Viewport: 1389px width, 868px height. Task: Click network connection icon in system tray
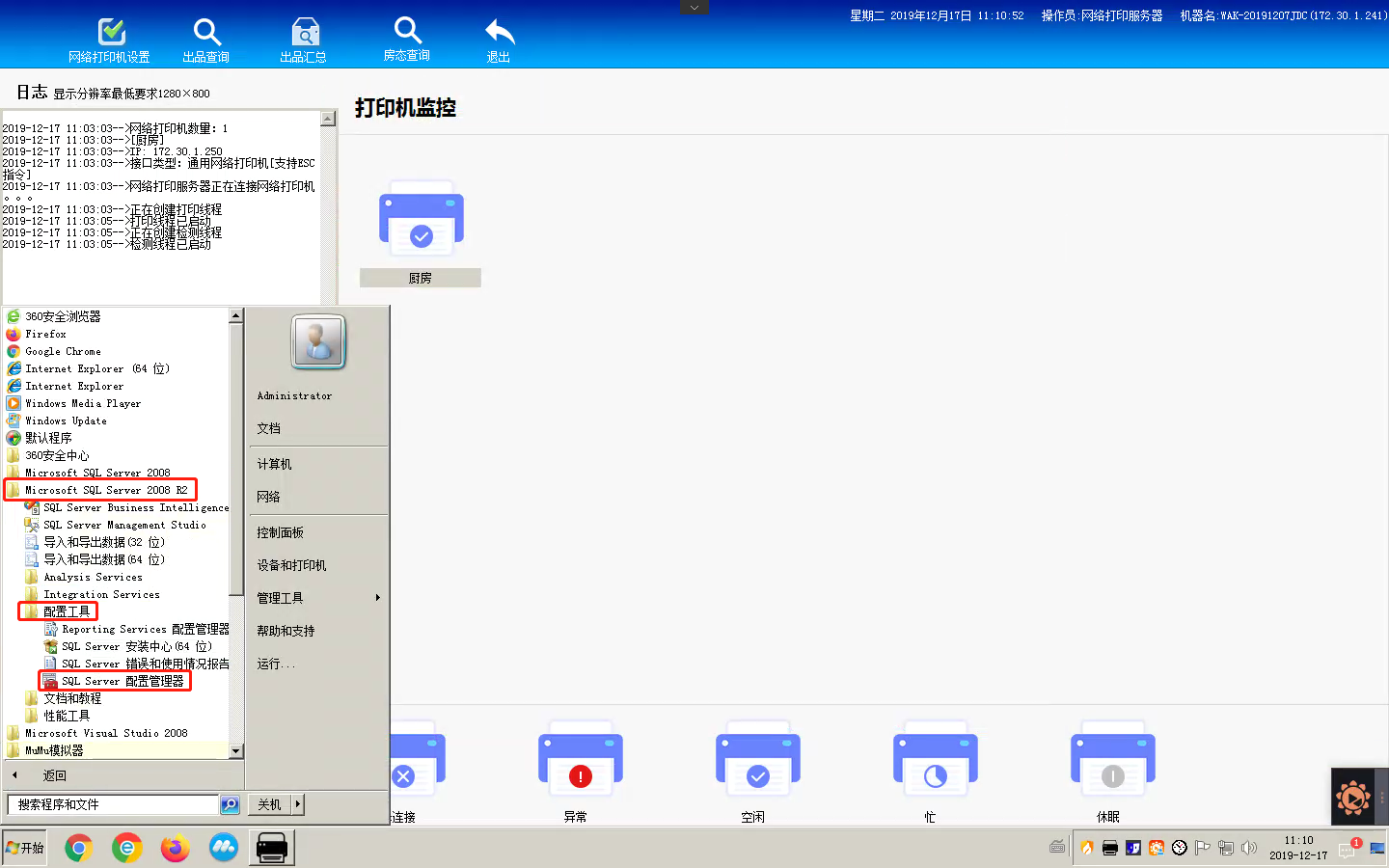pos(1226,848)
